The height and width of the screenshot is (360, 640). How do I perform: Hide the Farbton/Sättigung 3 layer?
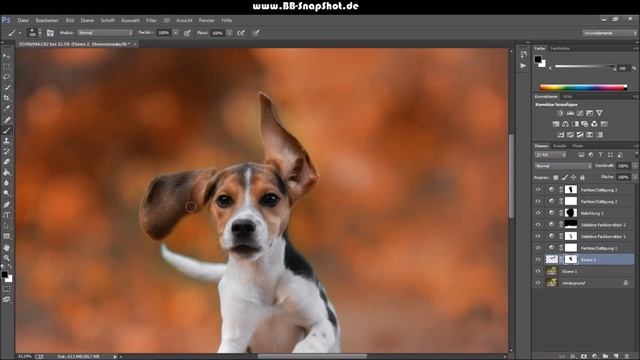click(538, 190)
